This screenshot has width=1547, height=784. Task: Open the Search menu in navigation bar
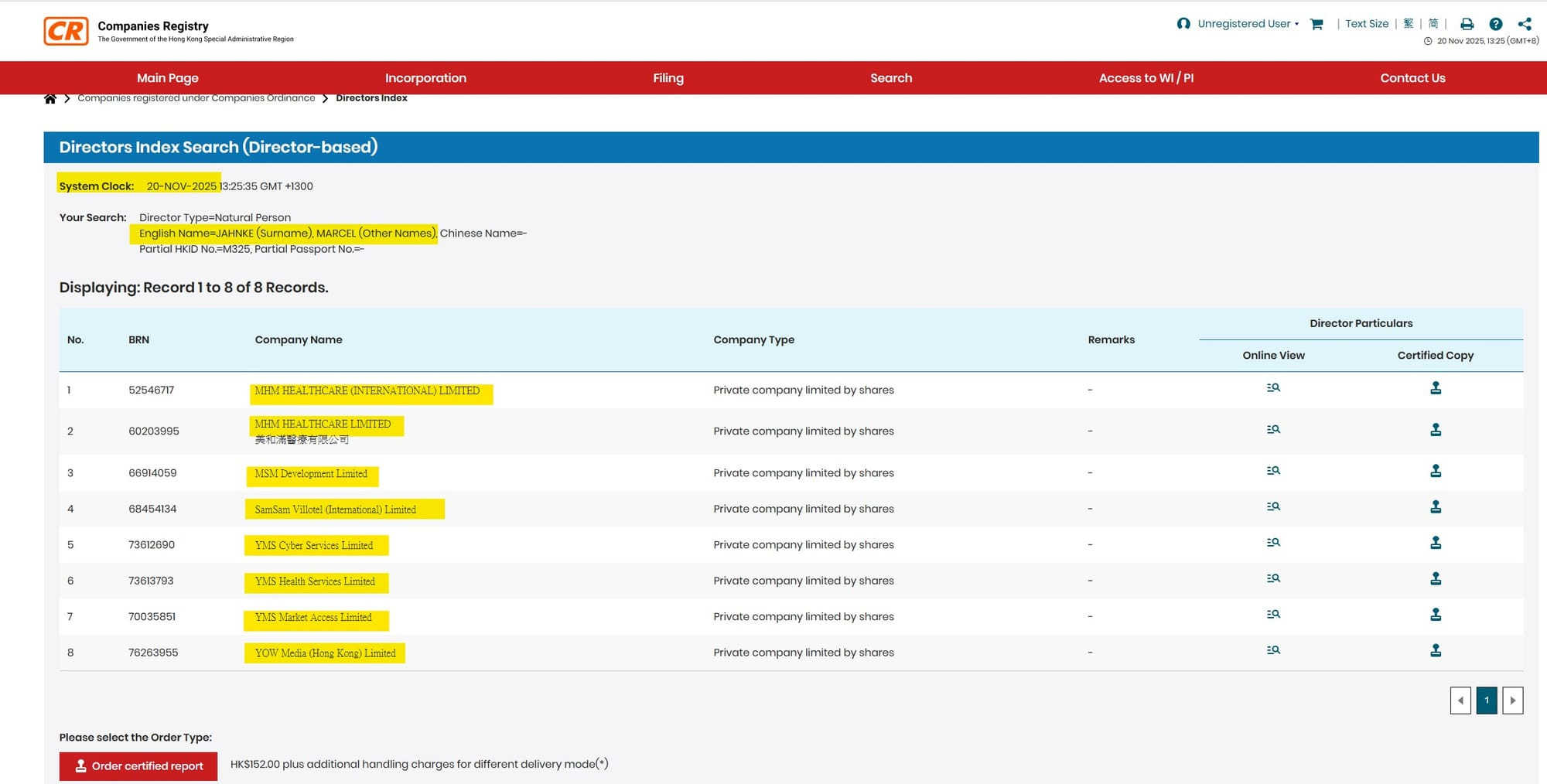tap(890, 78)
